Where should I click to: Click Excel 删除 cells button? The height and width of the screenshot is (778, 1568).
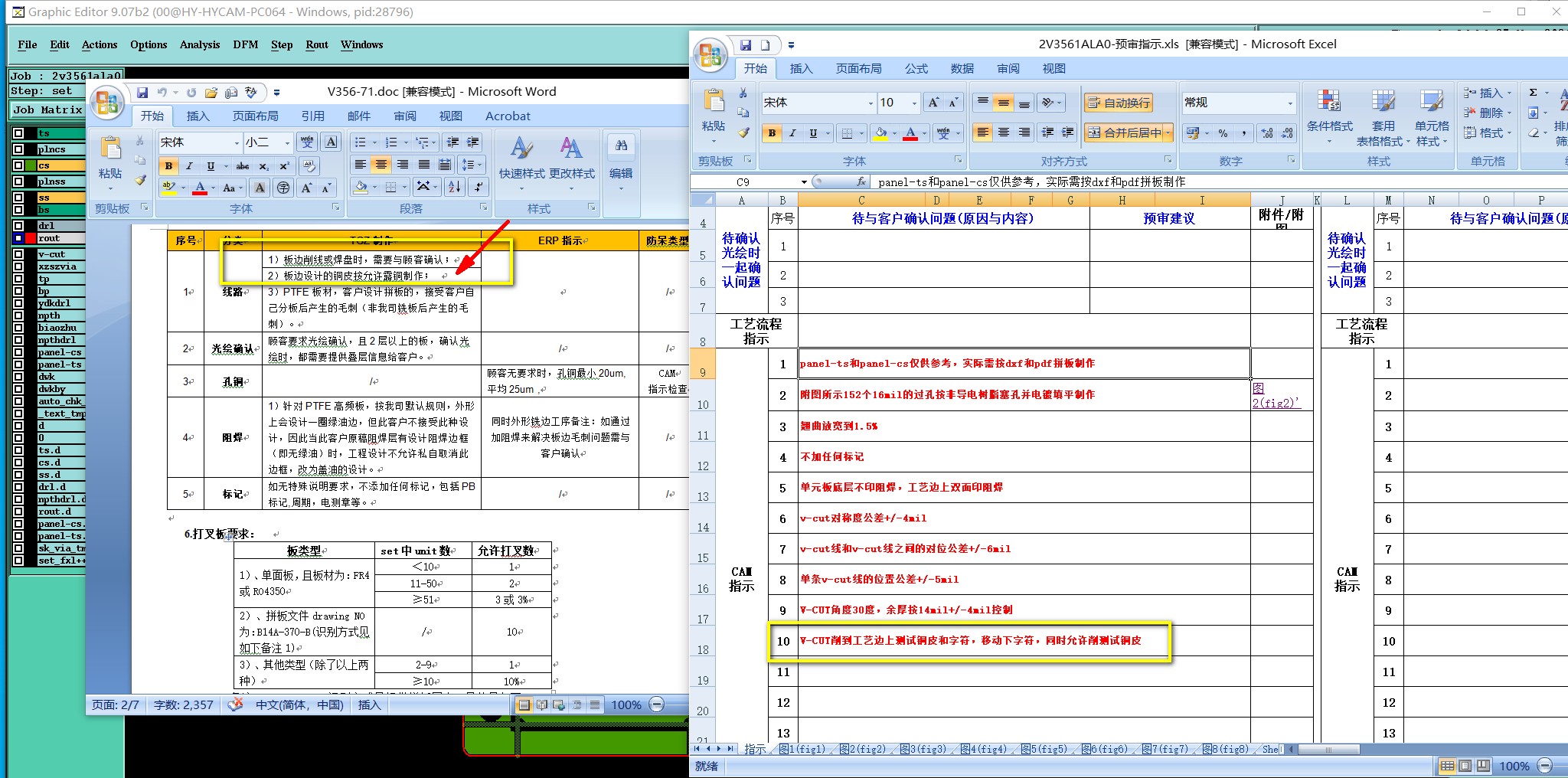coord(1488,113)
